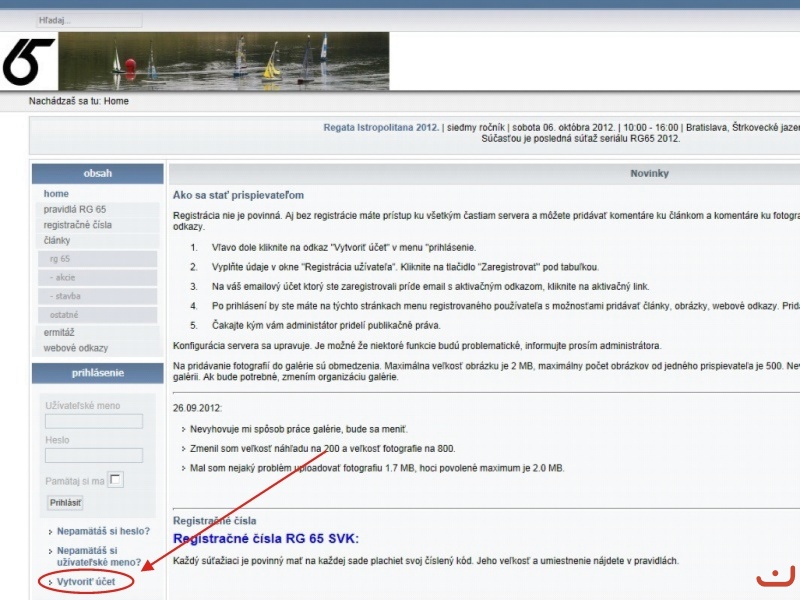
Task: Select the akcie submenu entry
Action: (62, 277)
